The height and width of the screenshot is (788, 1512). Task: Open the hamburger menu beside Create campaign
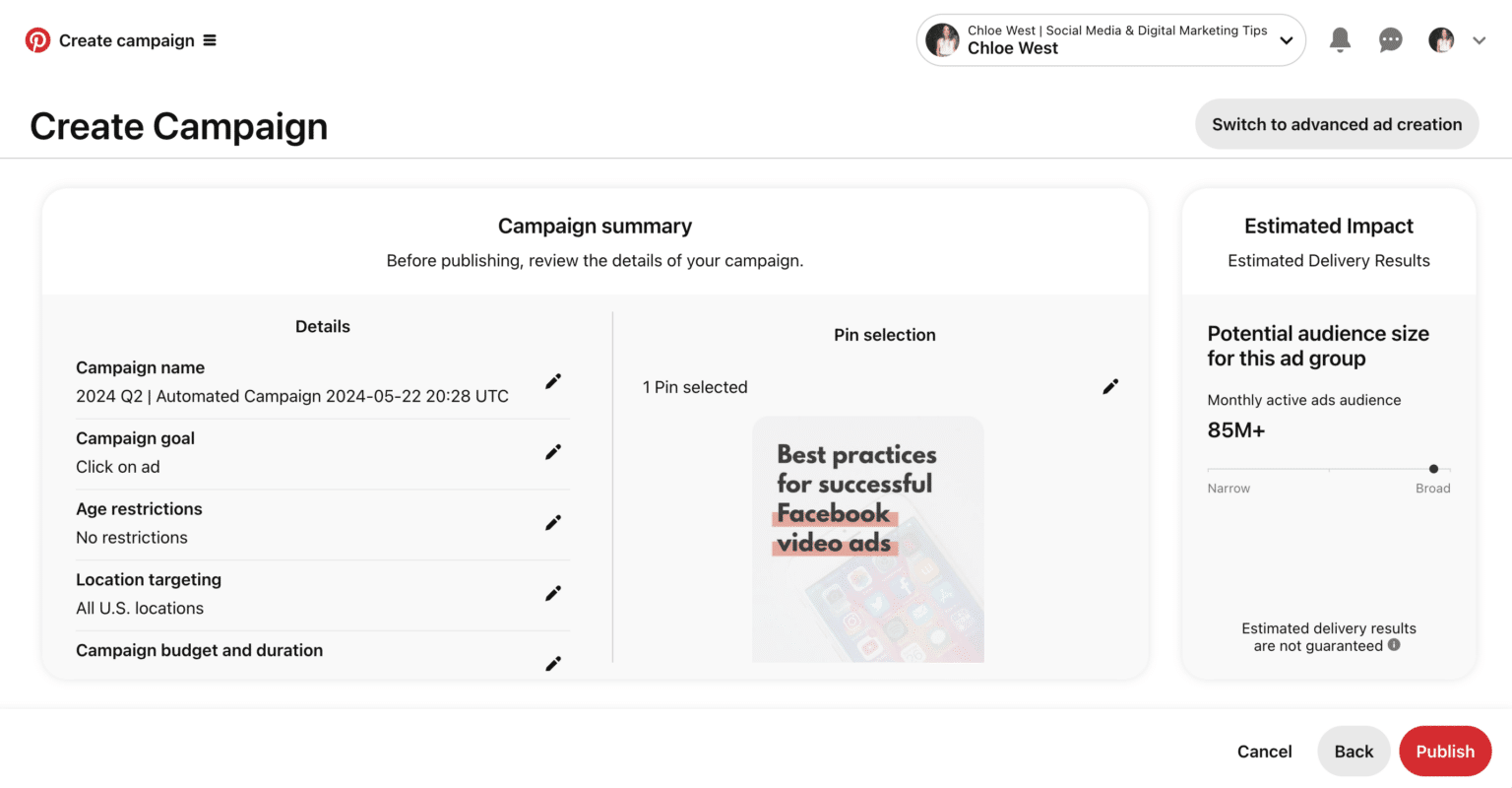coord(210,39)
